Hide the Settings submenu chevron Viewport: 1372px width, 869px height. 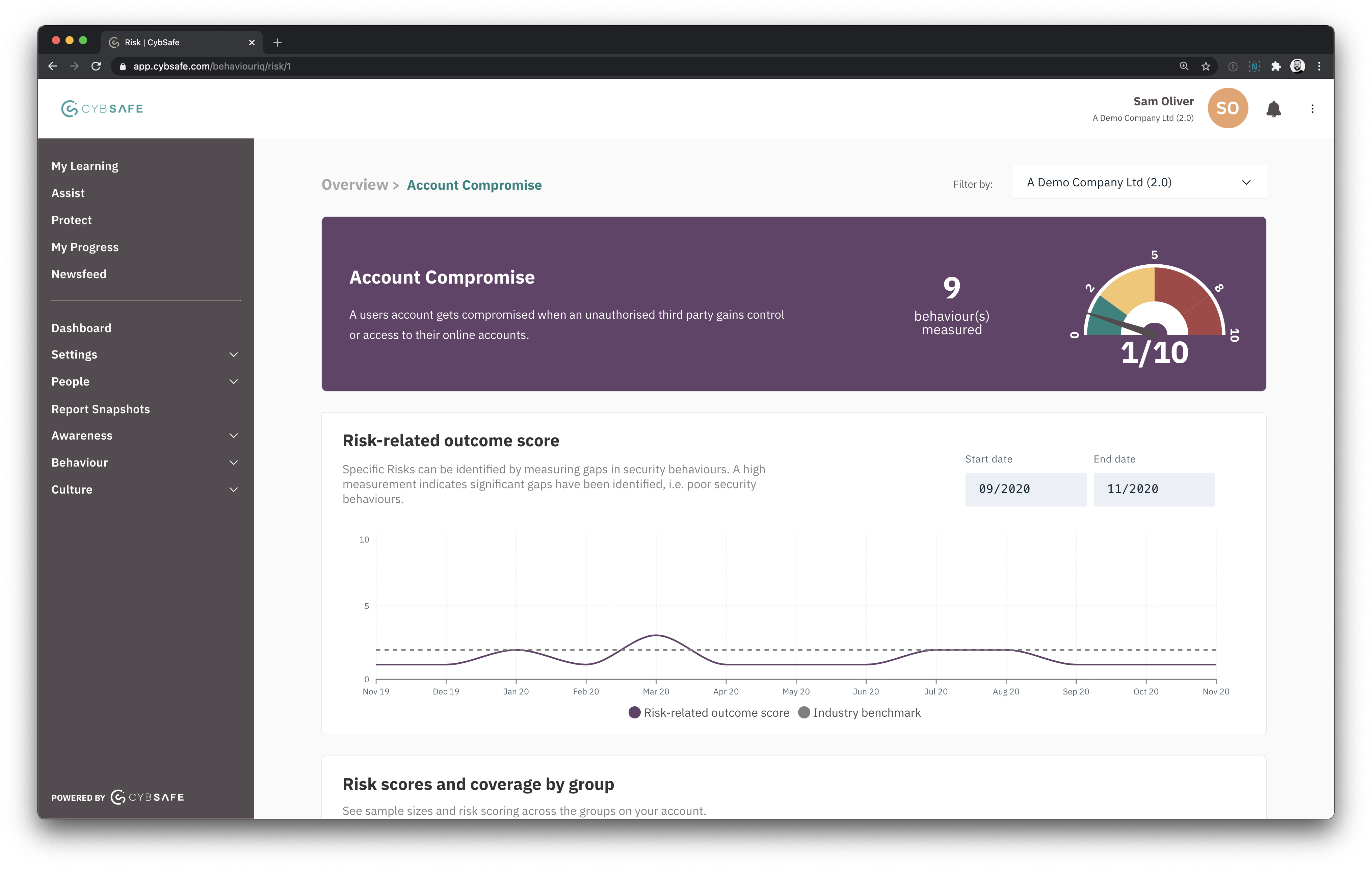click(233, 354)
